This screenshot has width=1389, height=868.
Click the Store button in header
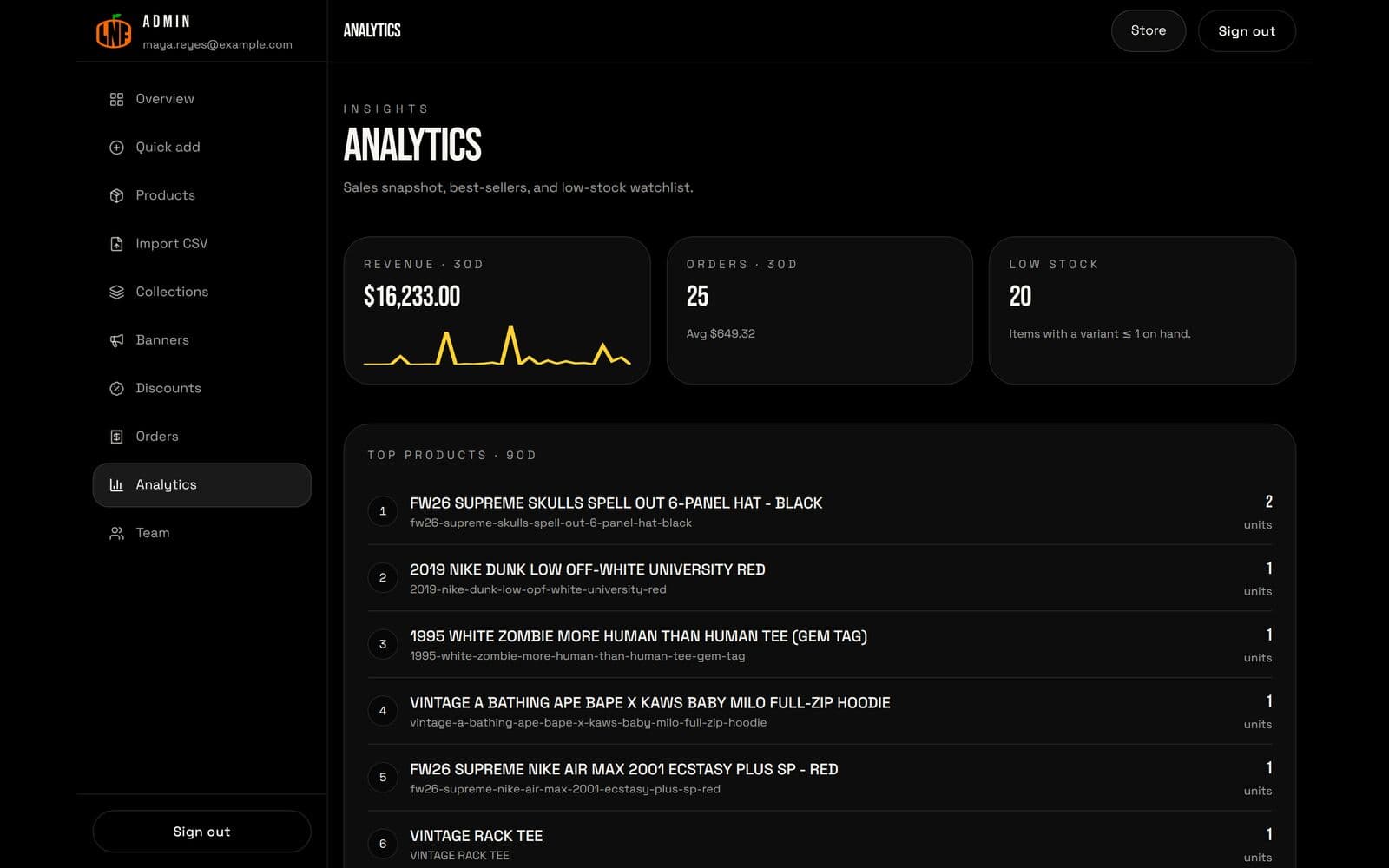pyautogui.click(x=1148, y=30)
